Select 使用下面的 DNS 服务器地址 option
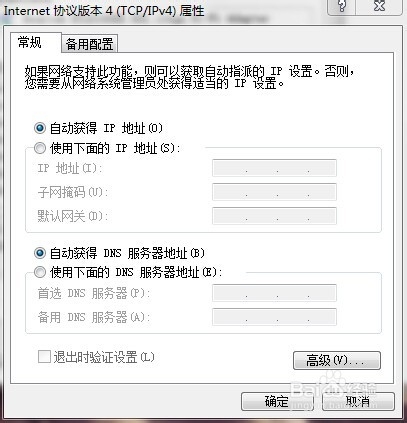 click(x=40, y=272)
